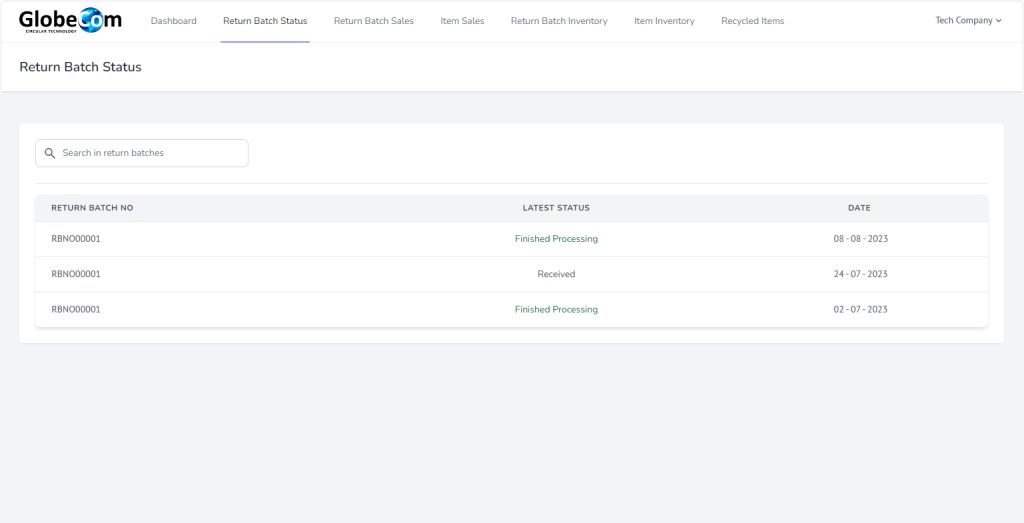Select the Return Batch Status navigation tab
1024x523 pixels.
point(265,21)
